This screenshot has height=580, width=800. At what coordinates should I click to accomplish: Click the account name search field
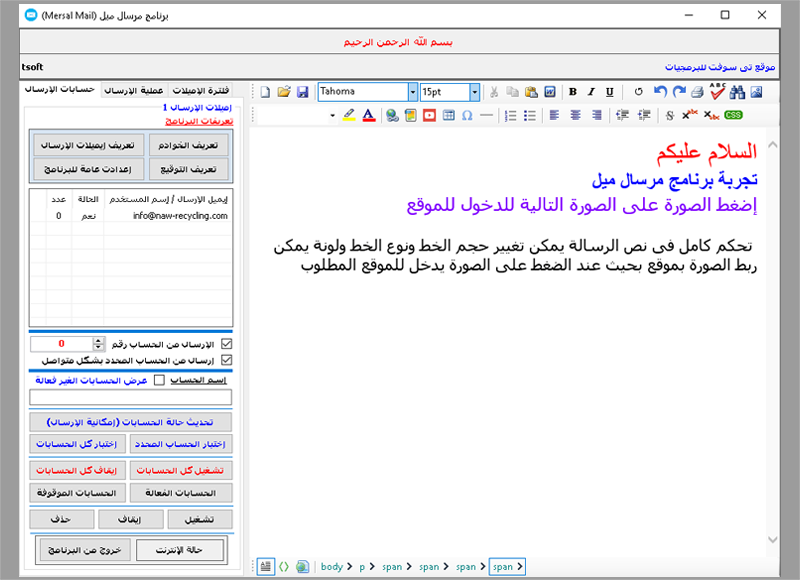pos(131,397)
